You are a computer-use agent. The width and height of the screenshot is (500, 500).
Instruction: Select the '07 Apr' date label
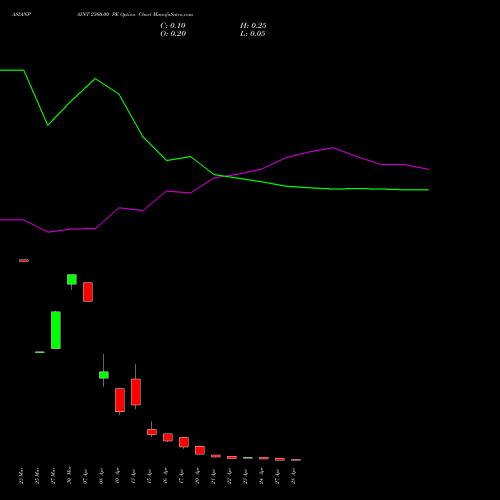point(85,476)
